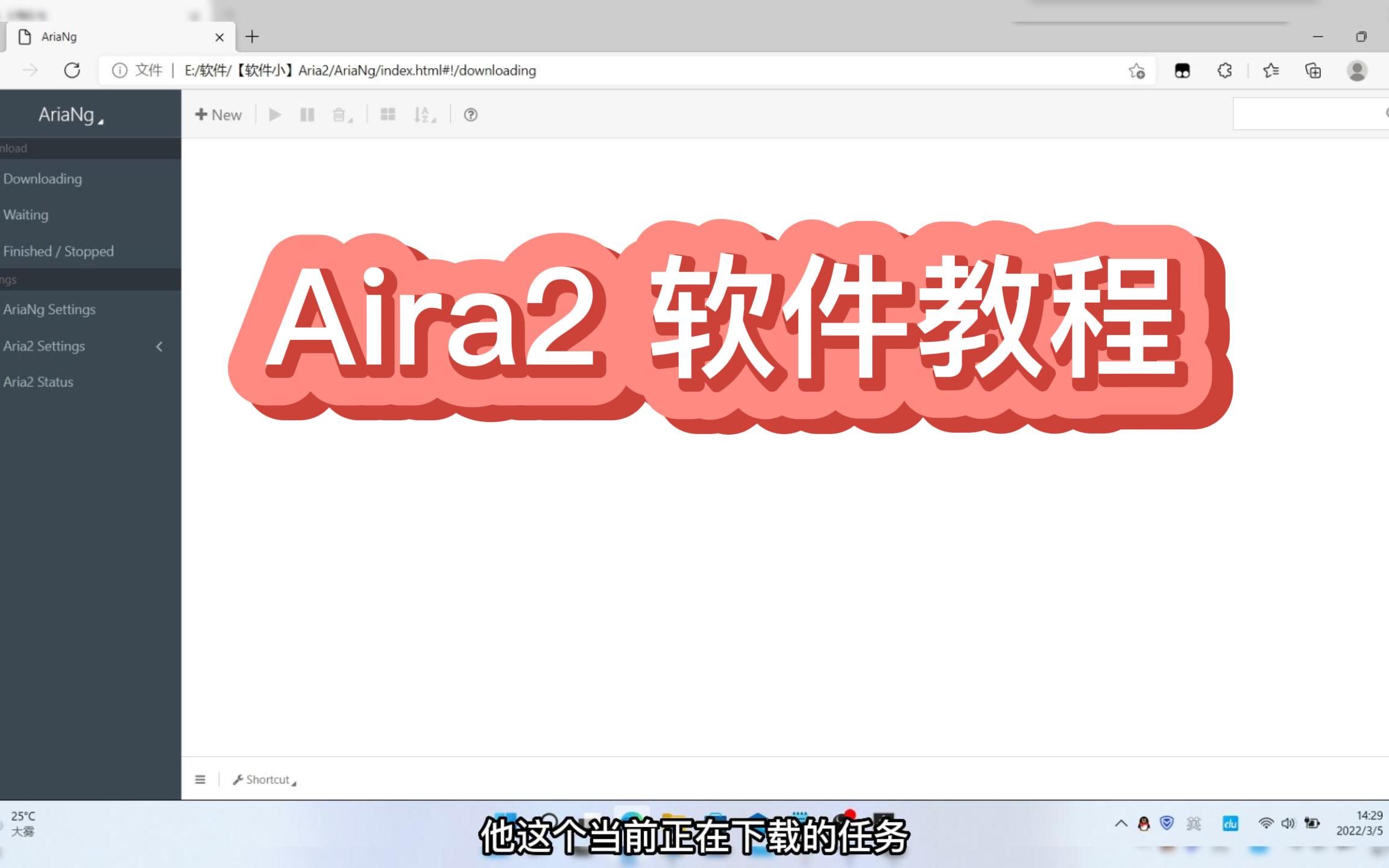This screenshot has width=1389, height=868.
Task: Pause selected tasks with pause icon
Action: point(307,115)
